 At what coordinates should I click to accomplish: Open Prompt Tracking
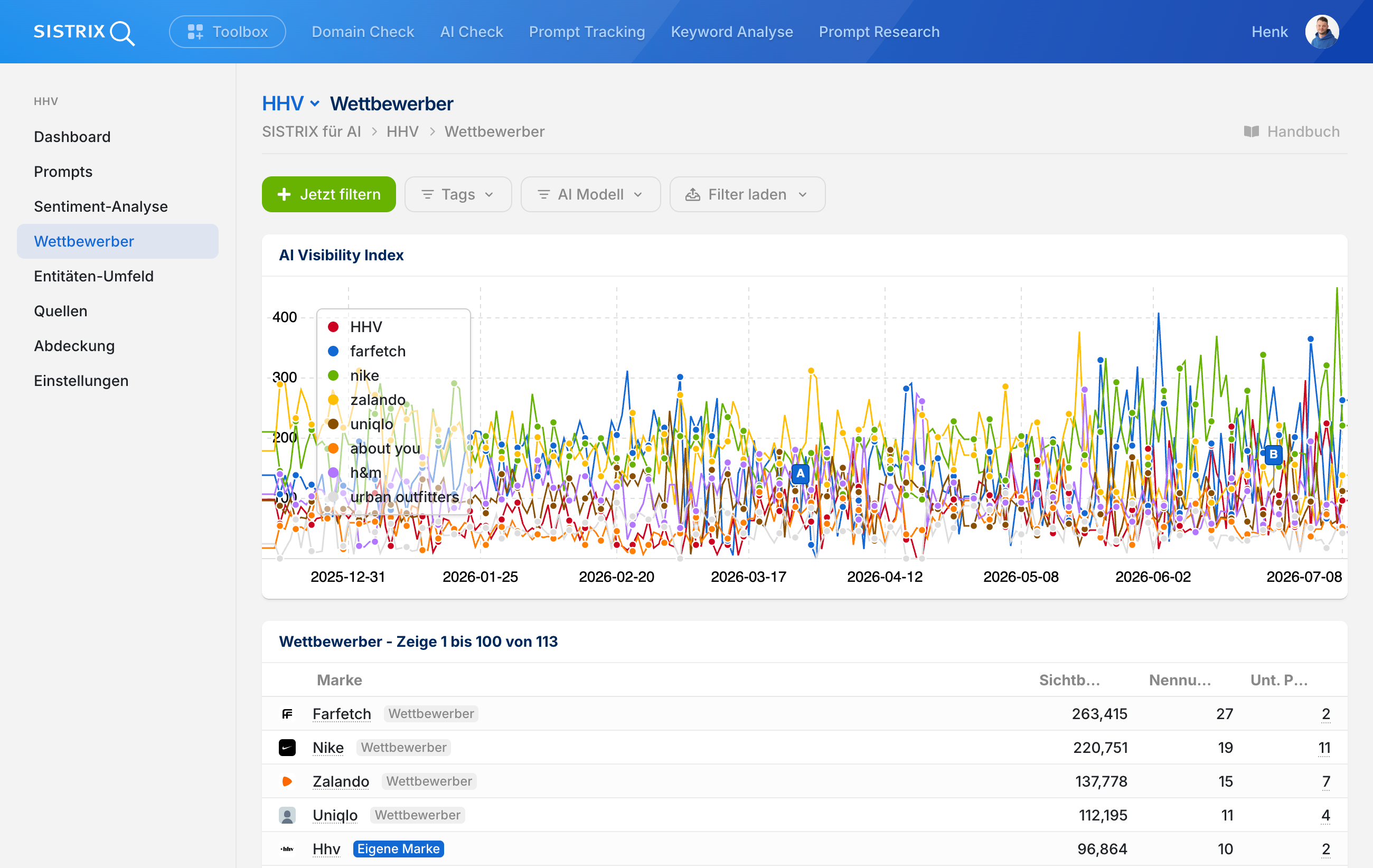coord(587,32)
